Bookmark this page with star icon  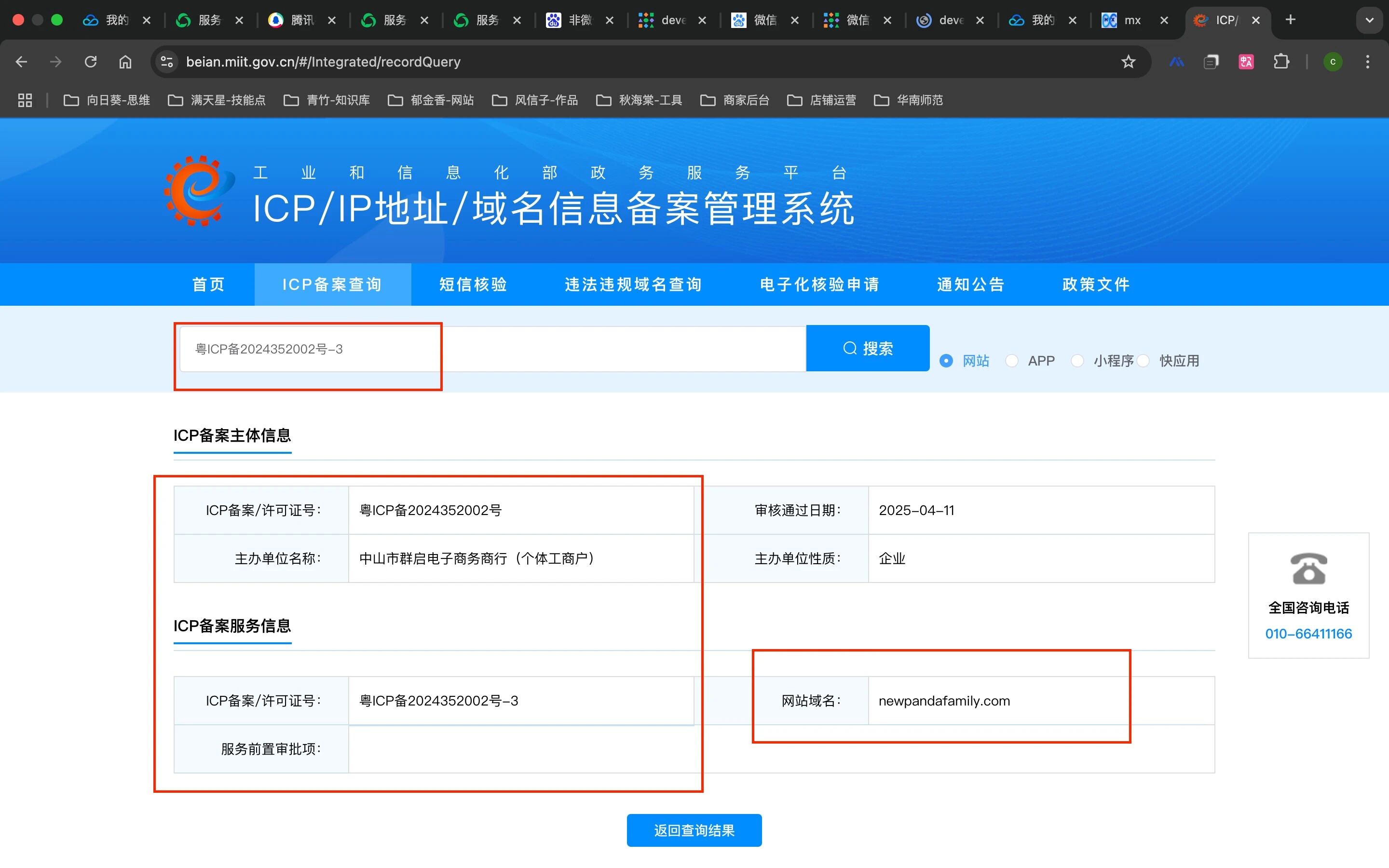point(1128,61)
